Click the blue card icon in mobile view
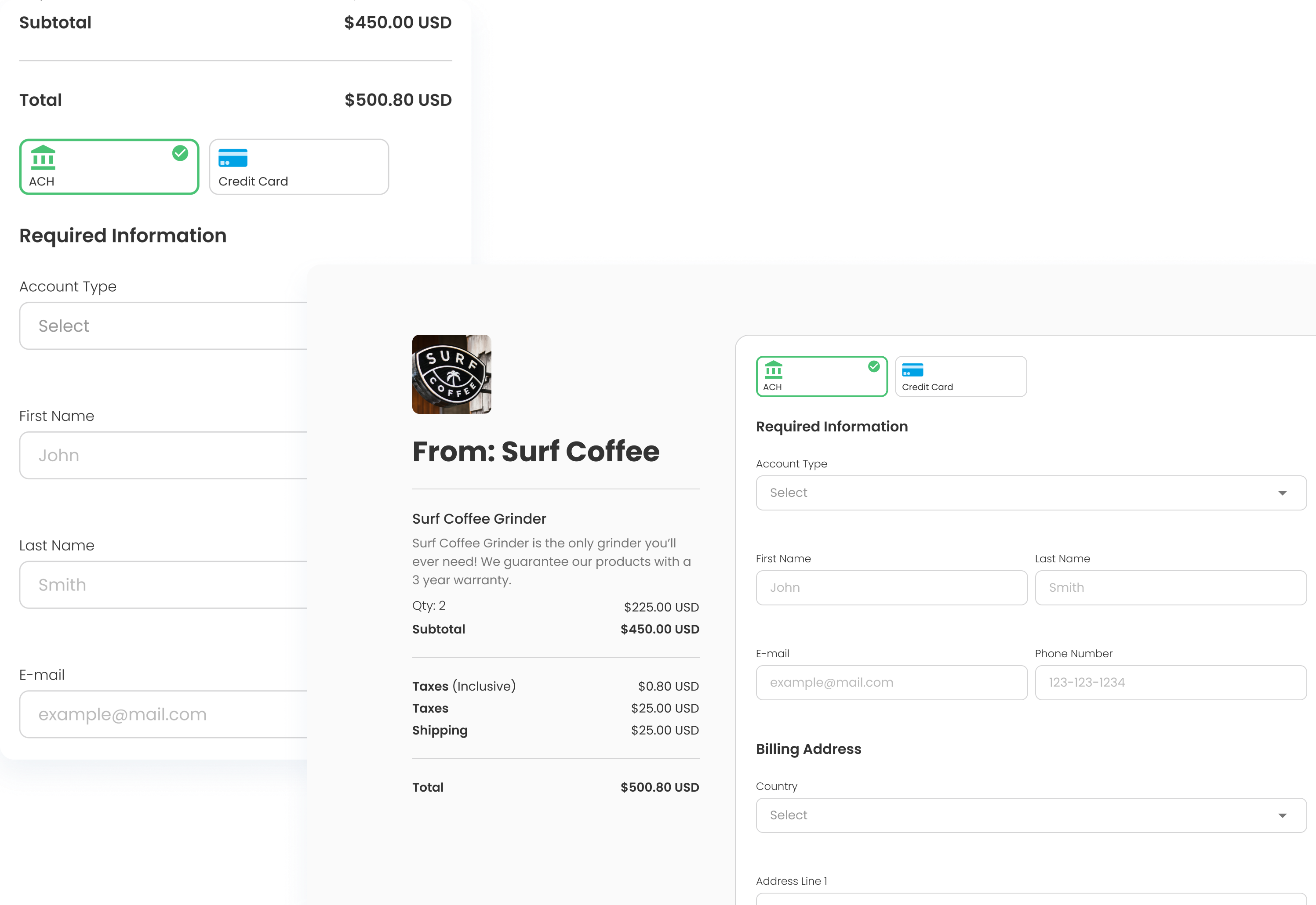The height and width of the screenshot is (905, 1316). (233, 158)
